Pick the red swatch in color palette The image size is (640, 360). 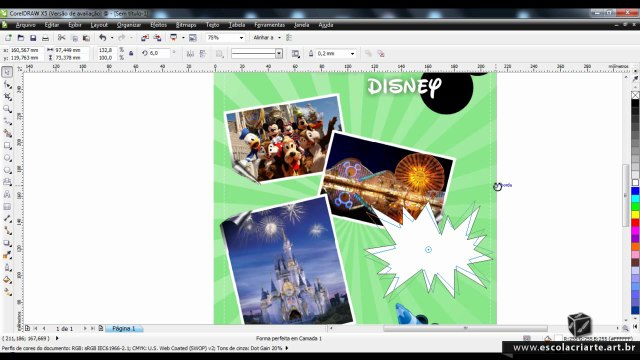(635, 223)
